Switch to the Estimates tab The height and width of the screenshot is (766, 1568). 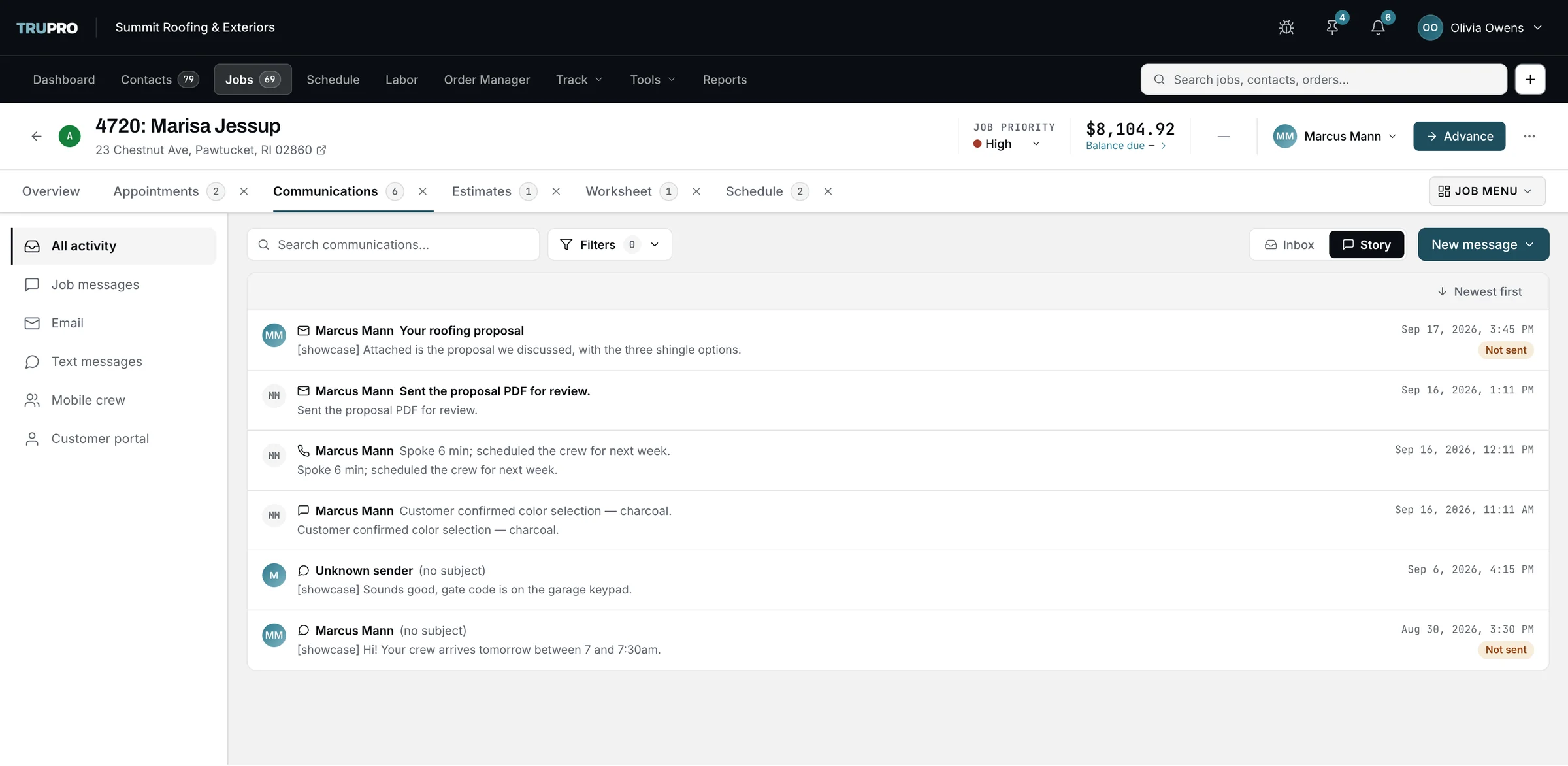pyautogui.click(x=494, y=191)
